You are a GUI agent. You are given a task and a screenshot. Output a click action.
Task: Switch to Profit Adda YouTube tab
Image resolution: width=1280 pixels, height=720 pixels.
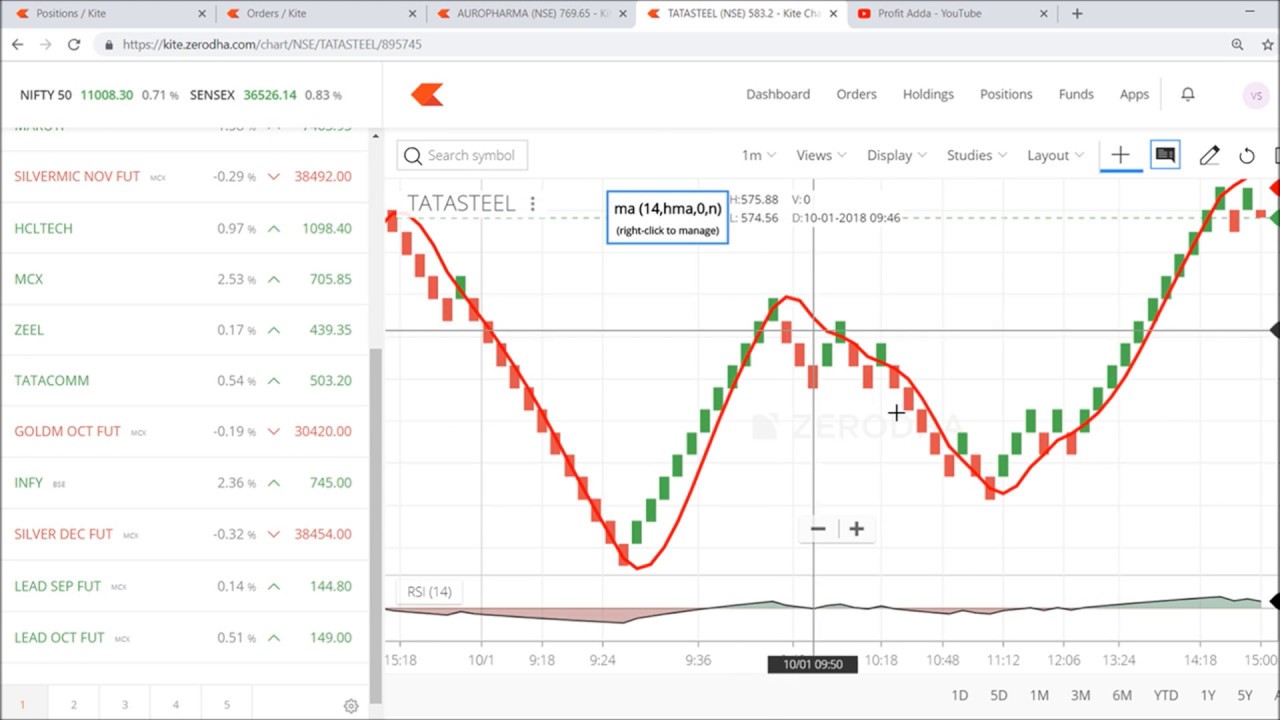point(951,14)
